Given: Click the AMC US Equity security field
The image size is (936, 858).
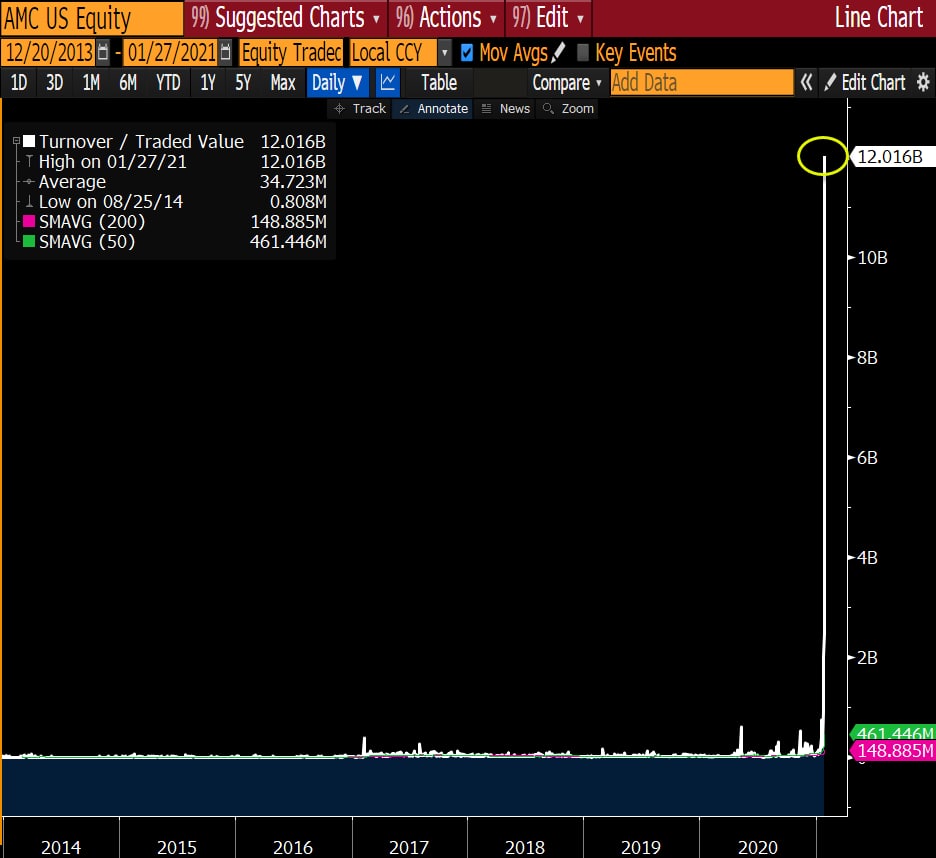Looking at the screenshot, I should [92, 18].
